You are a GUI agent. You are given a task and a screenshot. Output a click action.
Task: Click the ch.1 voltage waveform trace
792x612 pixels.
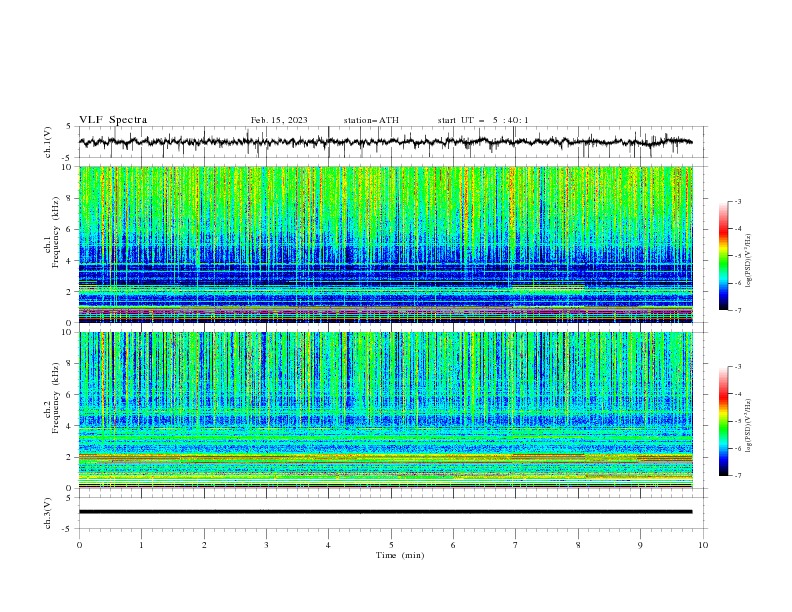385,142
